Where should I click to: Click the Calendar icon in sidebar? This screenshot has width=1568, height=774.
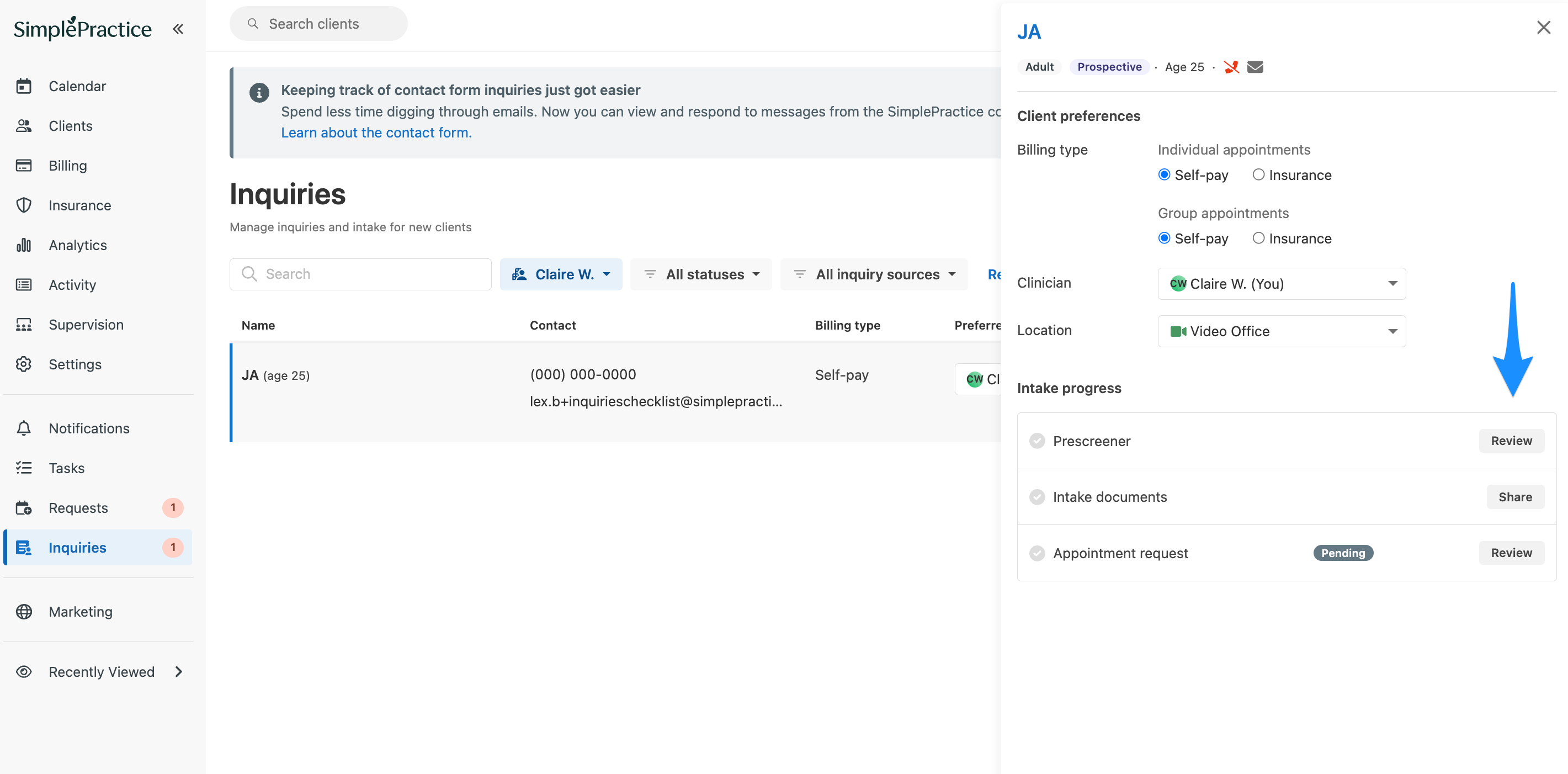click(24, 86)
